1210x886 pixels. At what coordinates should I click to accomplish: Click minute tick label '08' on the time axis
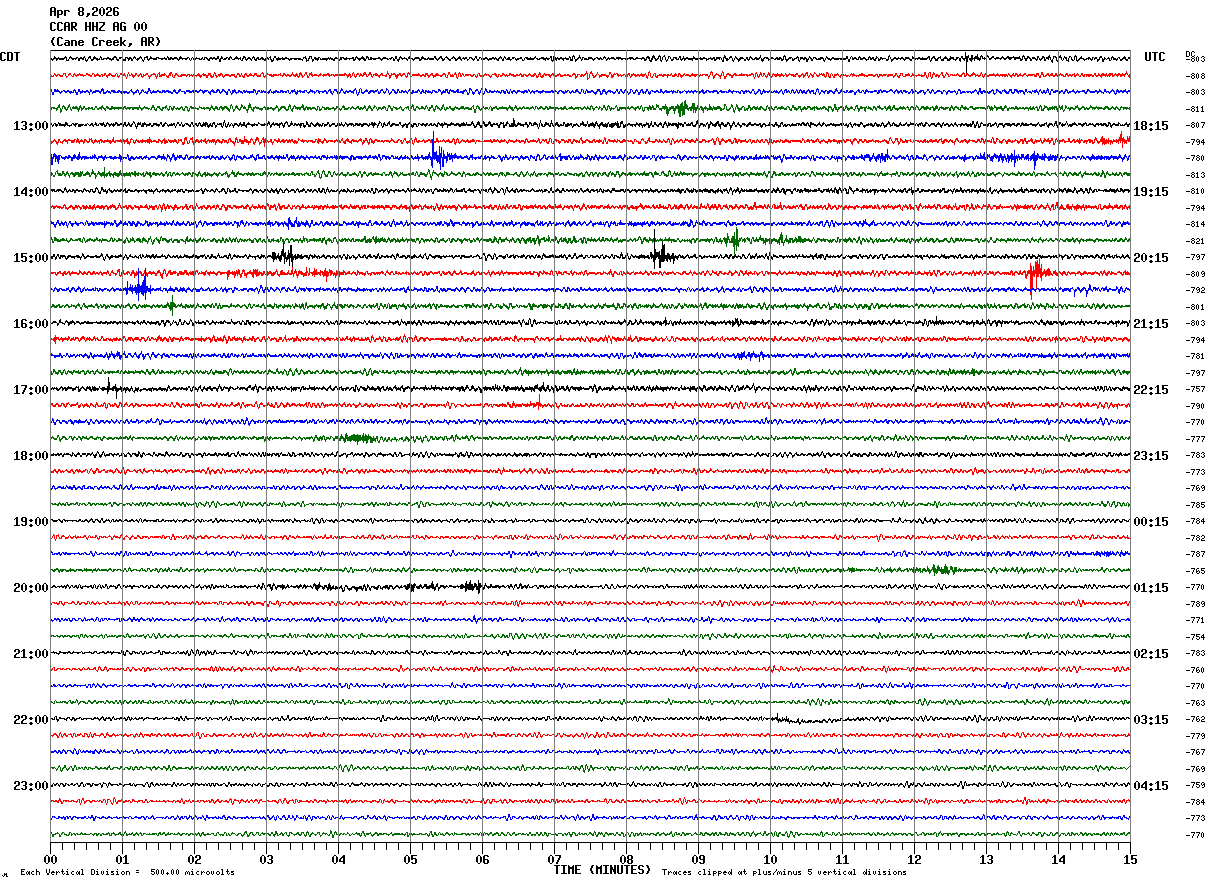click(x=626, y=859)
